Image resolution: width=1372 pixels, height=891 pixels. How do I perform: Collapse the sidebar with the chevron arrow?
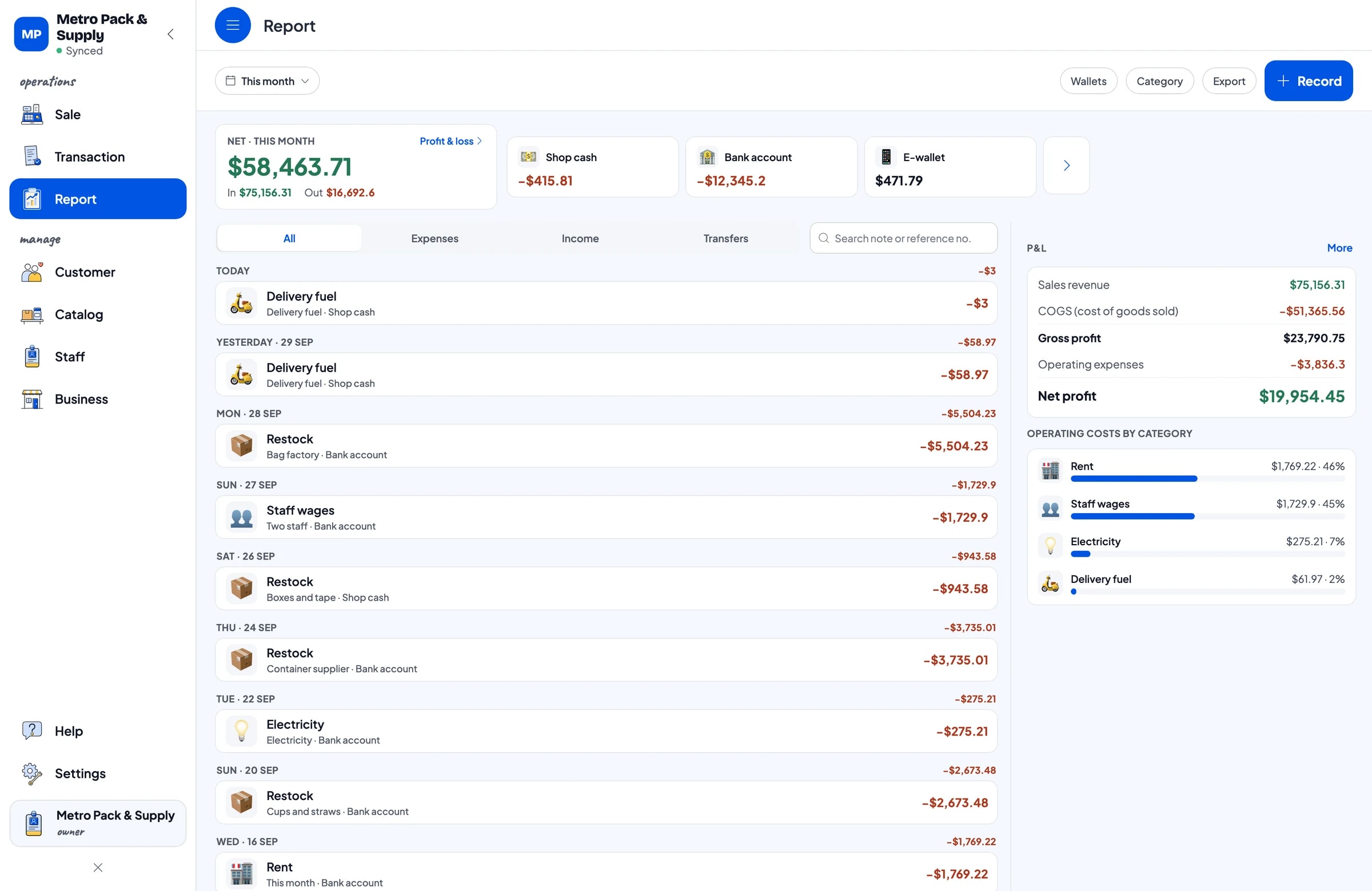(170, 34)
